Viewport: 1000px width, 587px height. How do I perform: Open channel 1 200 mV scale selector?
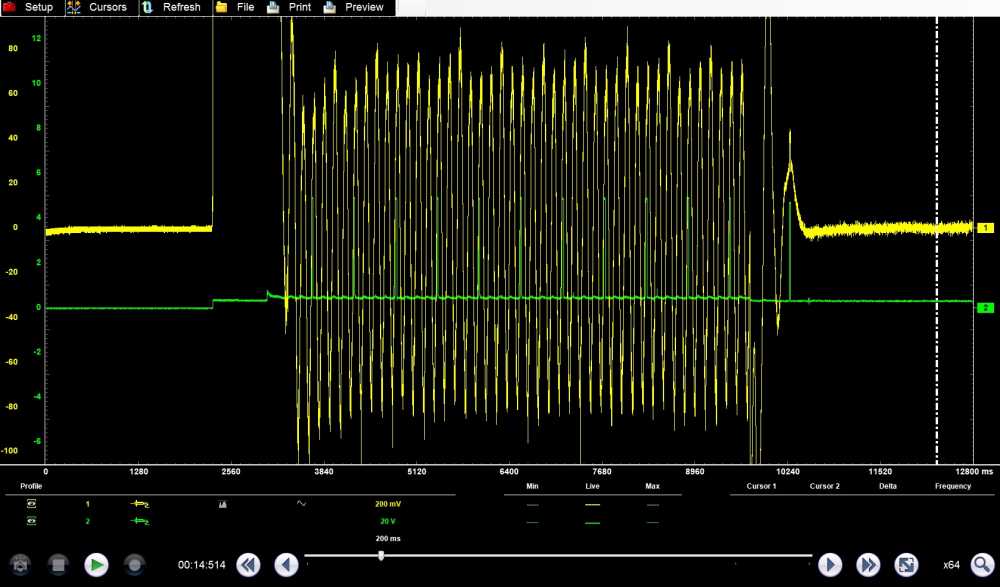tap(389, 504)
